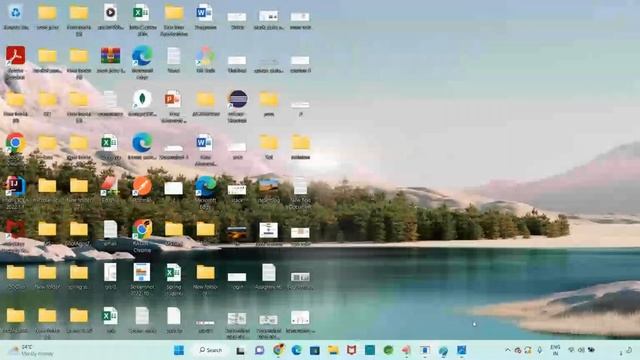Show hidden system tray icons

tap(508, 350)
